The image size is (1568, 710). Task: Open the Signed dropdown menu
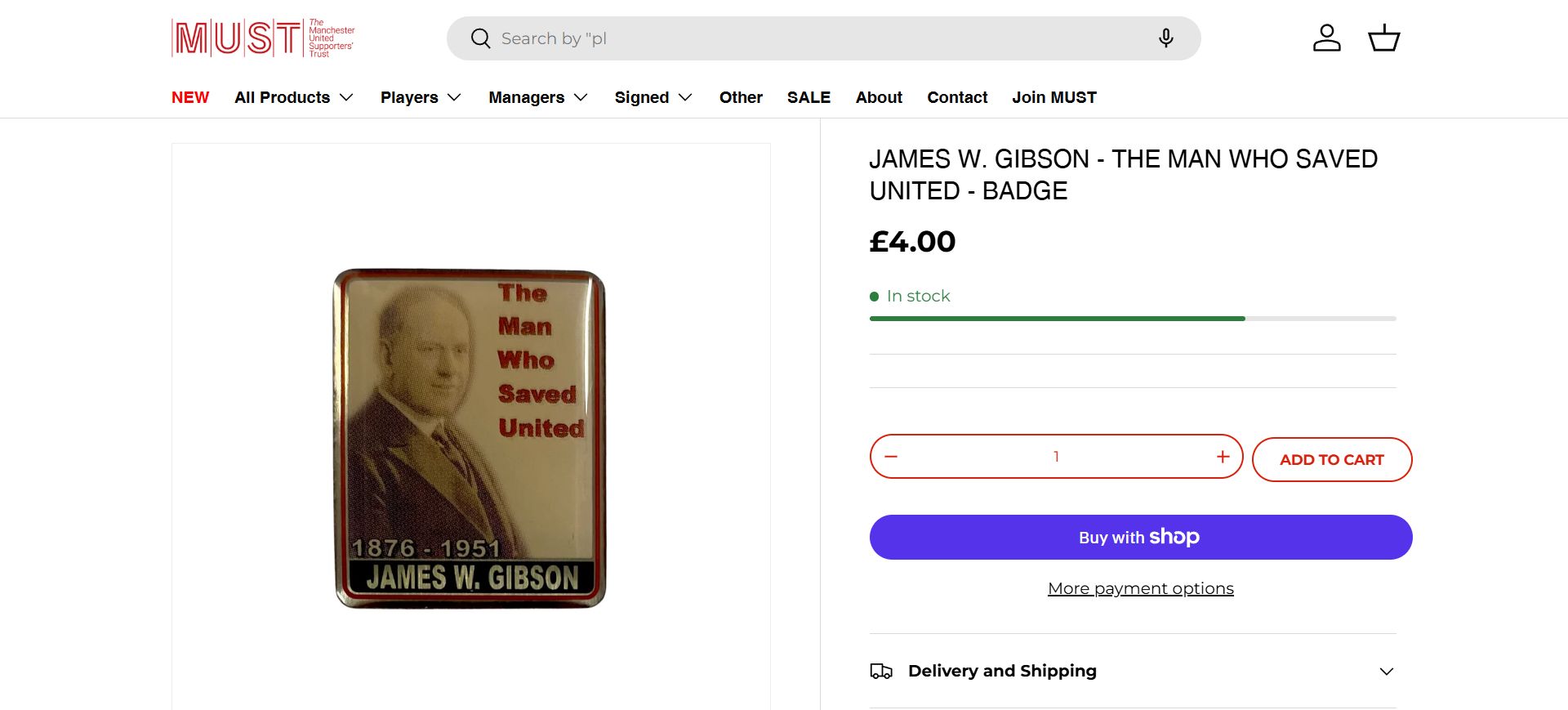pos(653,97)
